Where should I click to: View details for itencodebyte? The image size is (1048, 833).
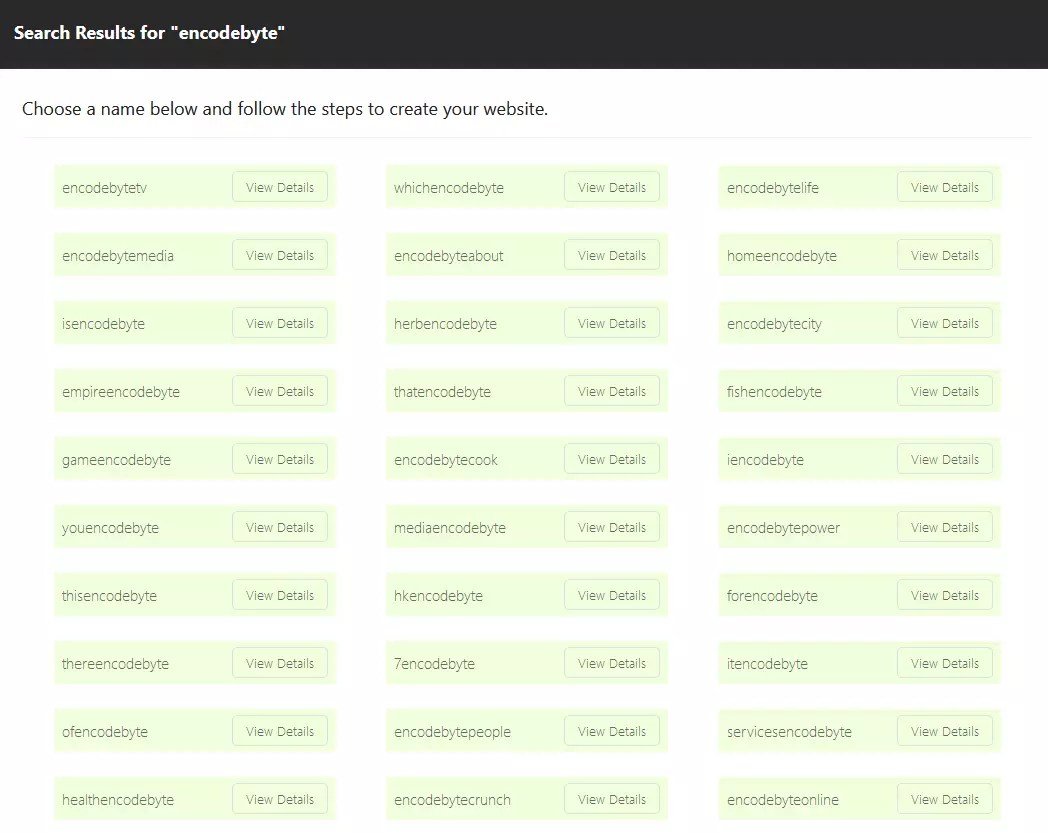click(944, 663)
